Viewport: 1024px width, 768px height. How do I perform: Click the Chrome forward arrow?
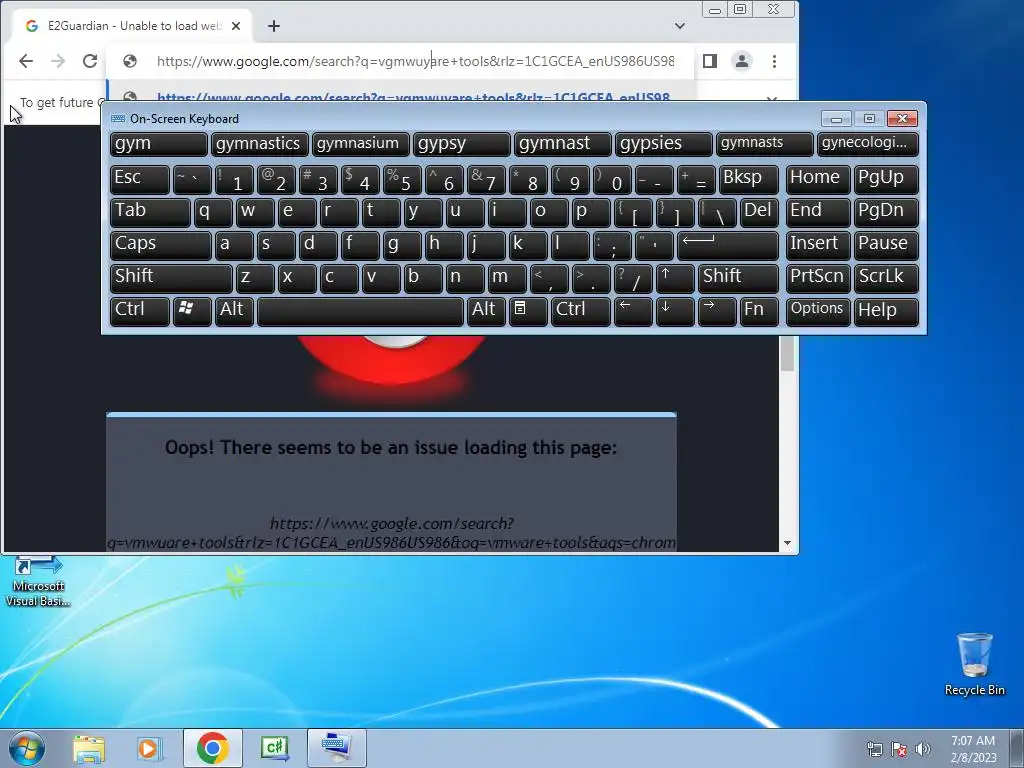58,61
